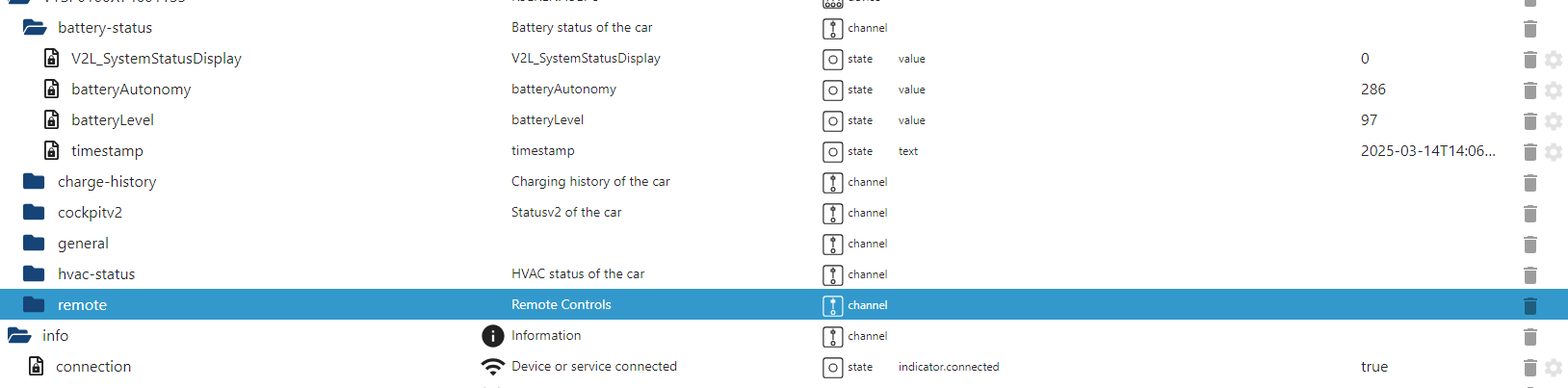The width and height of the screenshot is (1568, 388).
Task: Open settings gear for timestamp state
Action: coord(1554,152)
